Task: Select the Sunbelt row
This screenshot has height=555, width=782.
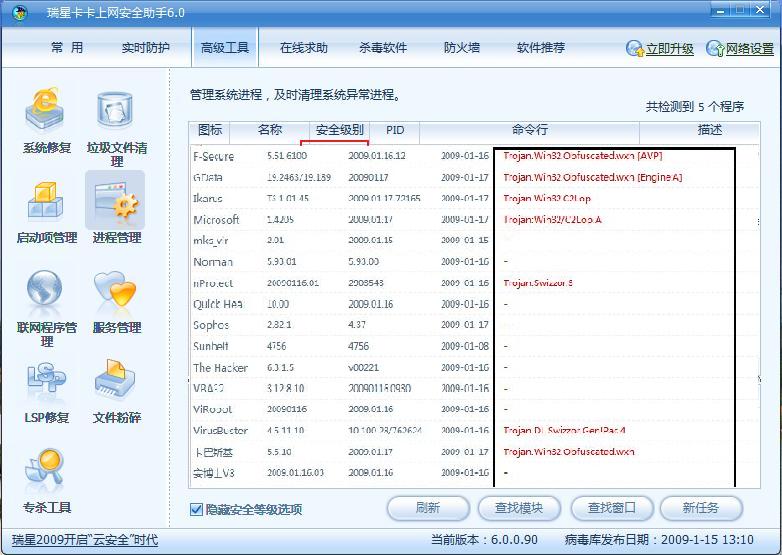Action: (474, 346)
